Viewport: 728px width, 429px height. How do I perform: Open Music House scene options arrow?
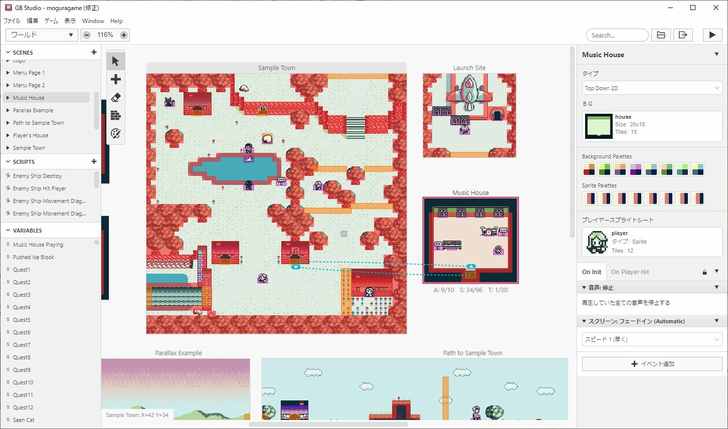pos(717,54)
